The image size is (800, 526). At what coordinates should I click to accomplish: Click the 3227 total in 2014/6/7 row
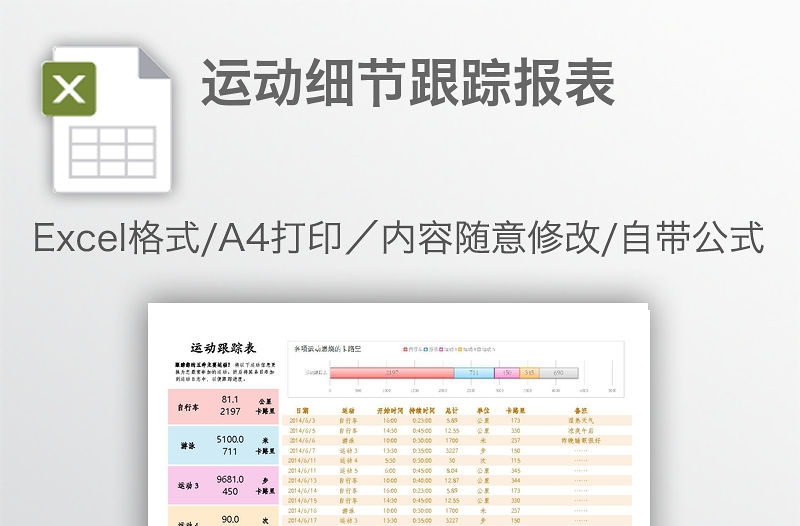pos(452,450)
